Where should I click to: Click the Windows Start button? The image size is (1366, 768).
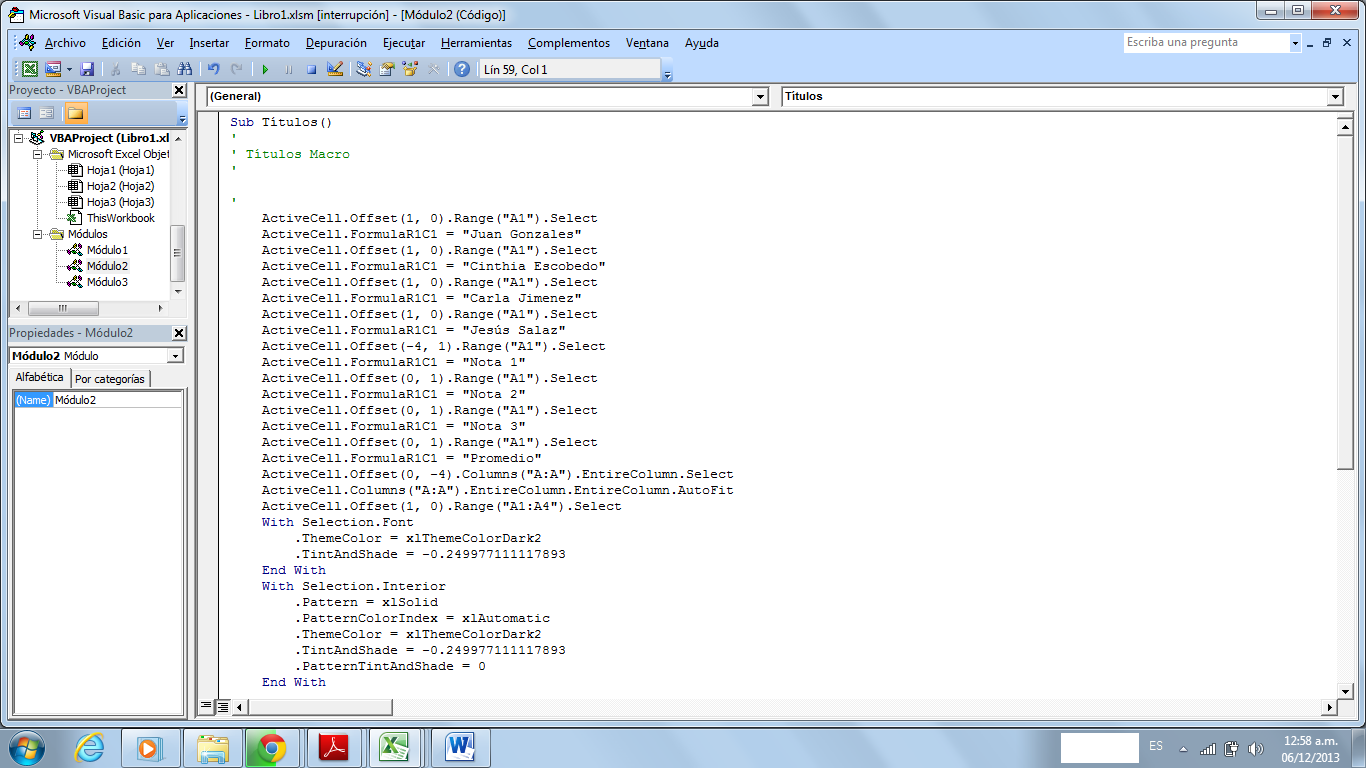tap(26, 747)
